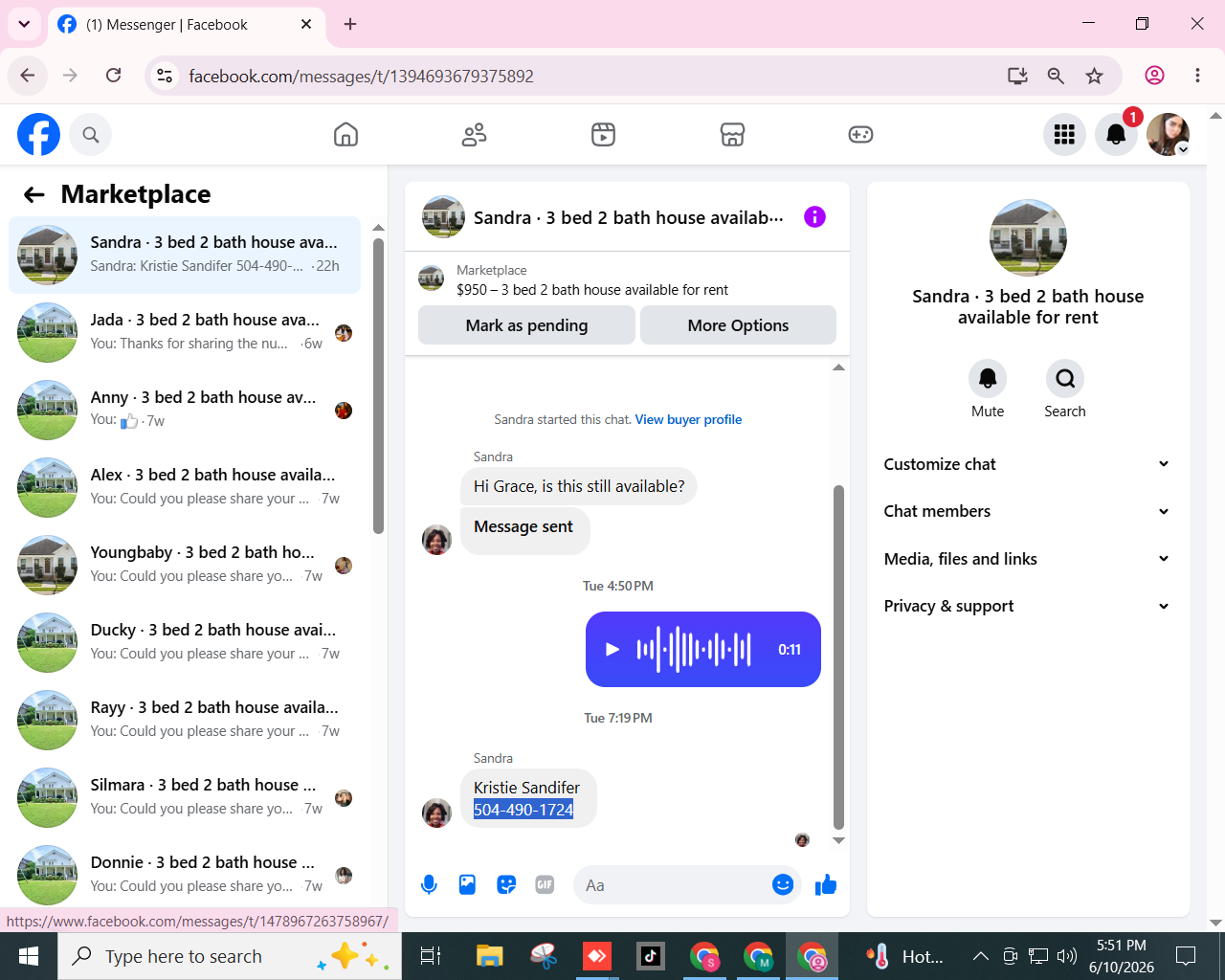The width and height of the screenshot is (1225, 980).
Task: Open Windows Start button
Action: pos(29,956)
